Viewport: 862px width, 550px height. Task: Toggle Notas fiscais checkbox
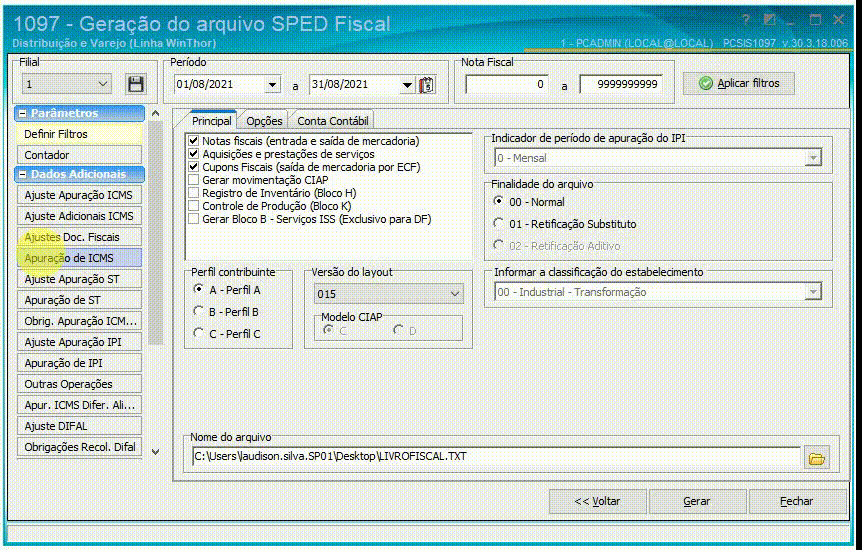(194, 141)
